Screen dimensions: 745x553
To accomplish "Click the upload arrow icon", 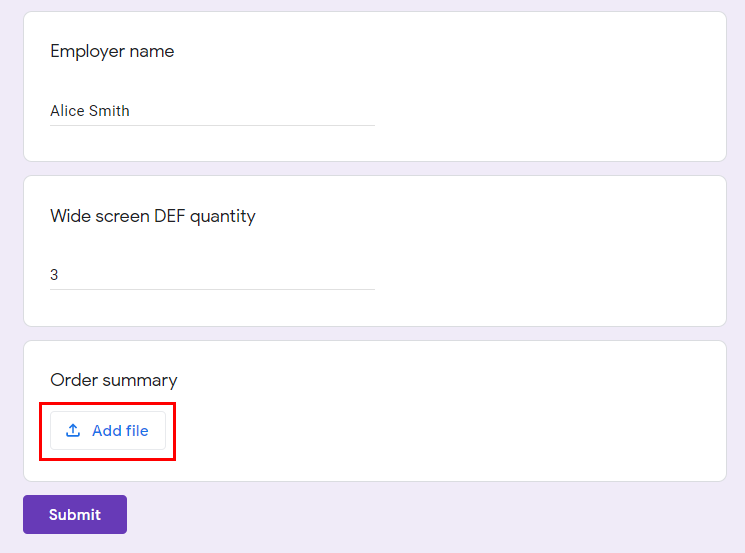I will tap(73, 430).
